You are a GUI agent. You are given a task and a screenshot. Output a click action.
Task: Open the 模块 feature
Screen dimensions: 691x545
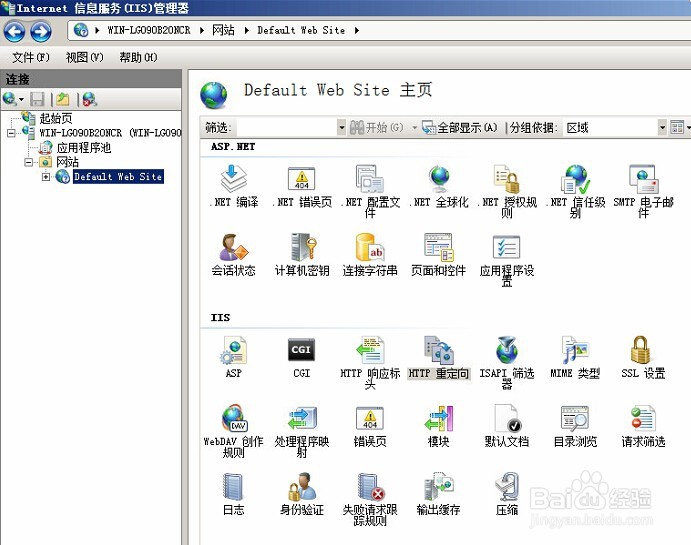pyautogui.click(x=439, y=426)
